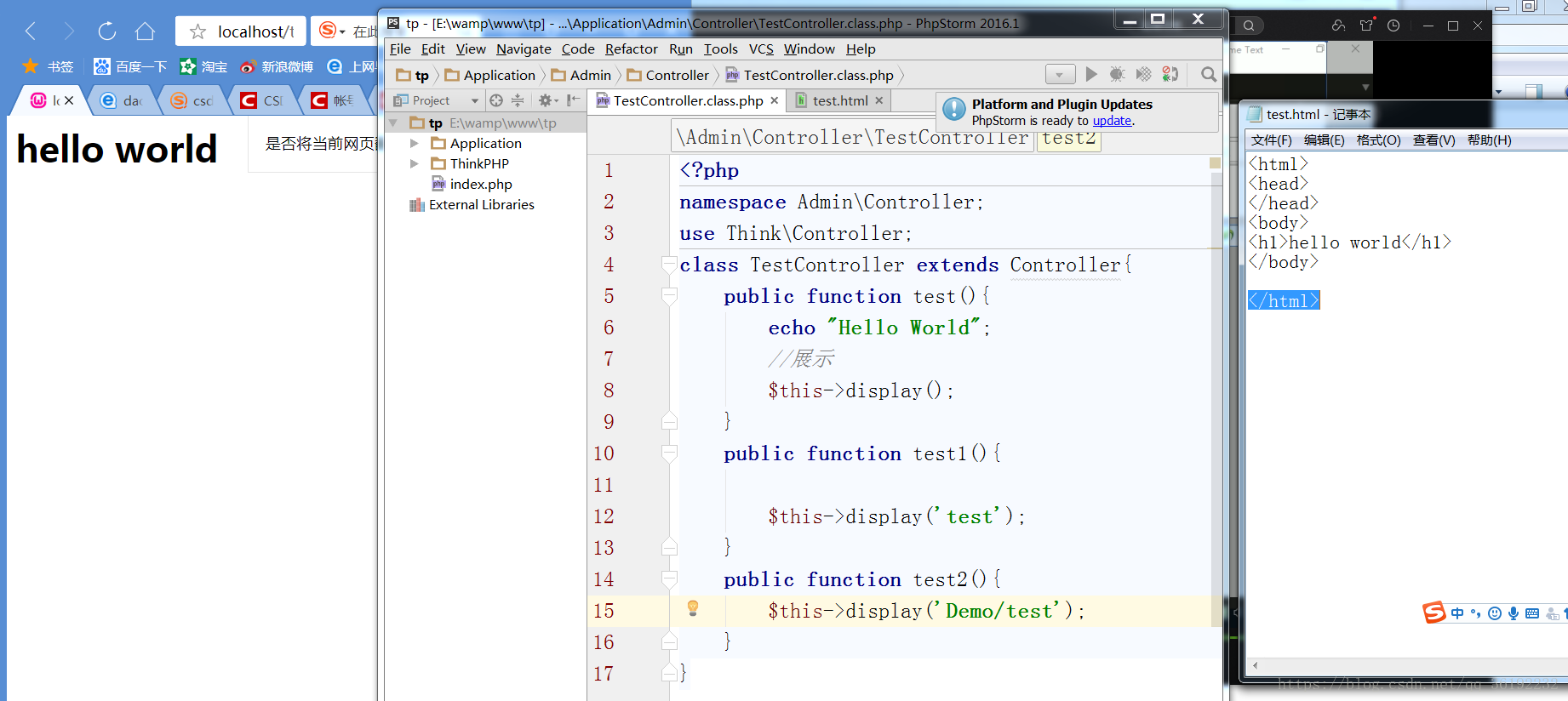
Task: Expand the ThinkPHP folder
Action: tap(415, 164)
